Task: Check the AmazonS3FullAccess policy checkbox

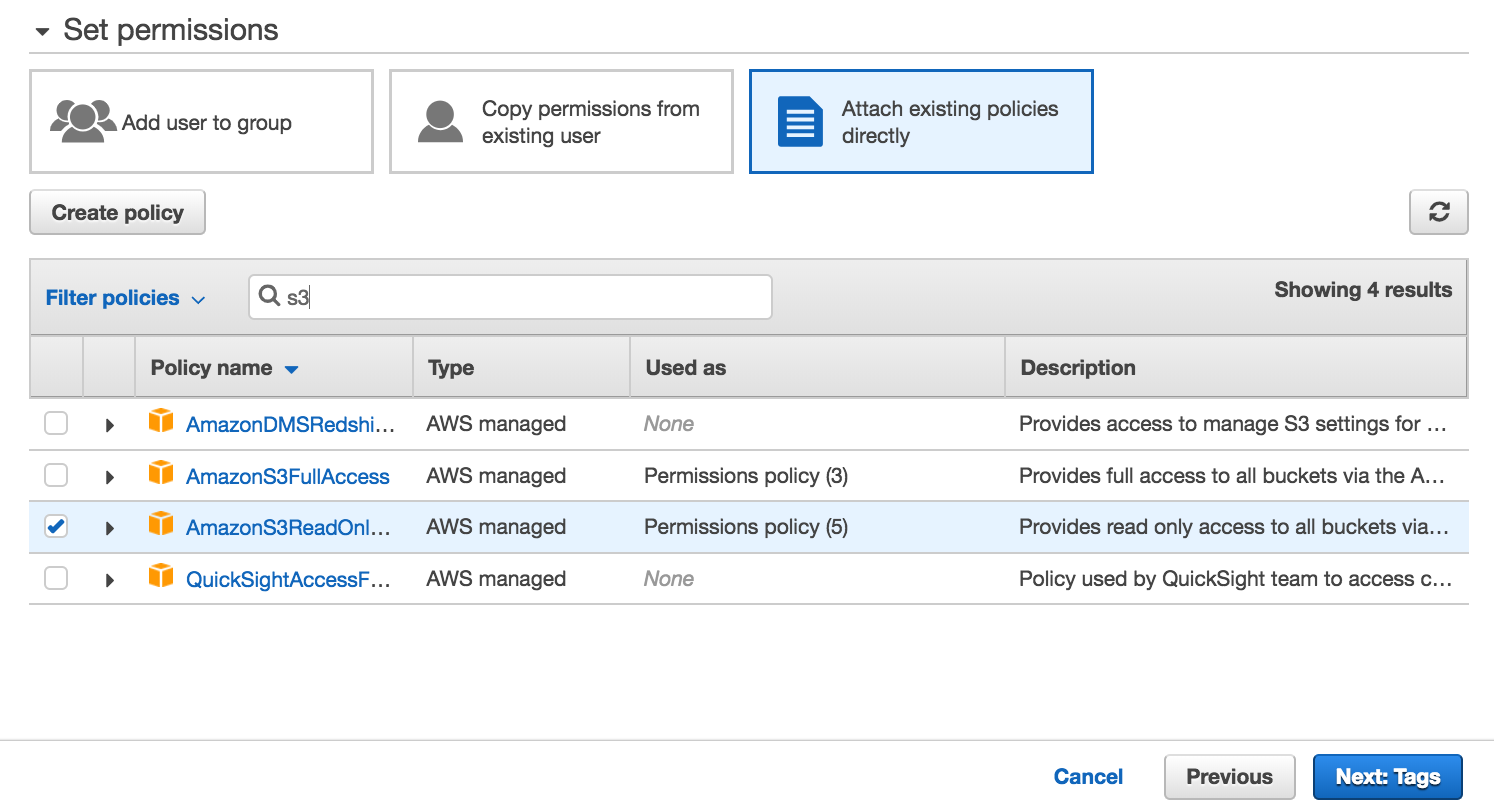Action: tap(55, 474)
